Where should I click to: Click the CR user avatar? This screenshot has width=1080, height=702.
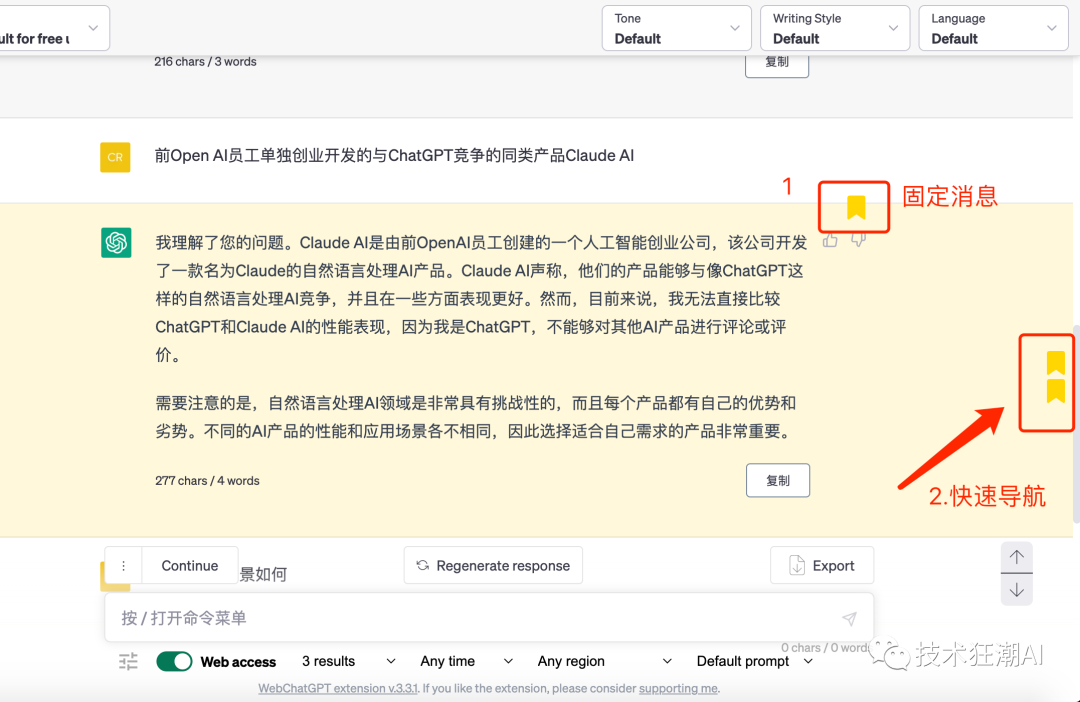click(115, 157)
